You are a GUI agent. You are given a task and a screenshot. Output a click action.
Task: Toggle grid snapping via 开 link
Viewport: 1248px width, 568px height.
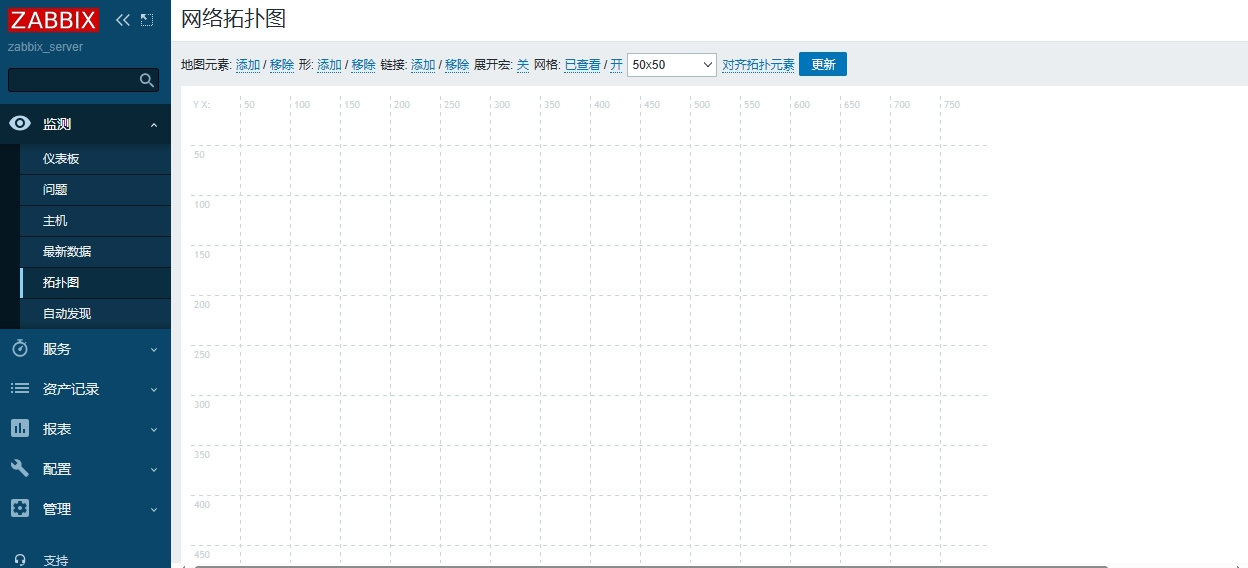(x=616, y=65)
